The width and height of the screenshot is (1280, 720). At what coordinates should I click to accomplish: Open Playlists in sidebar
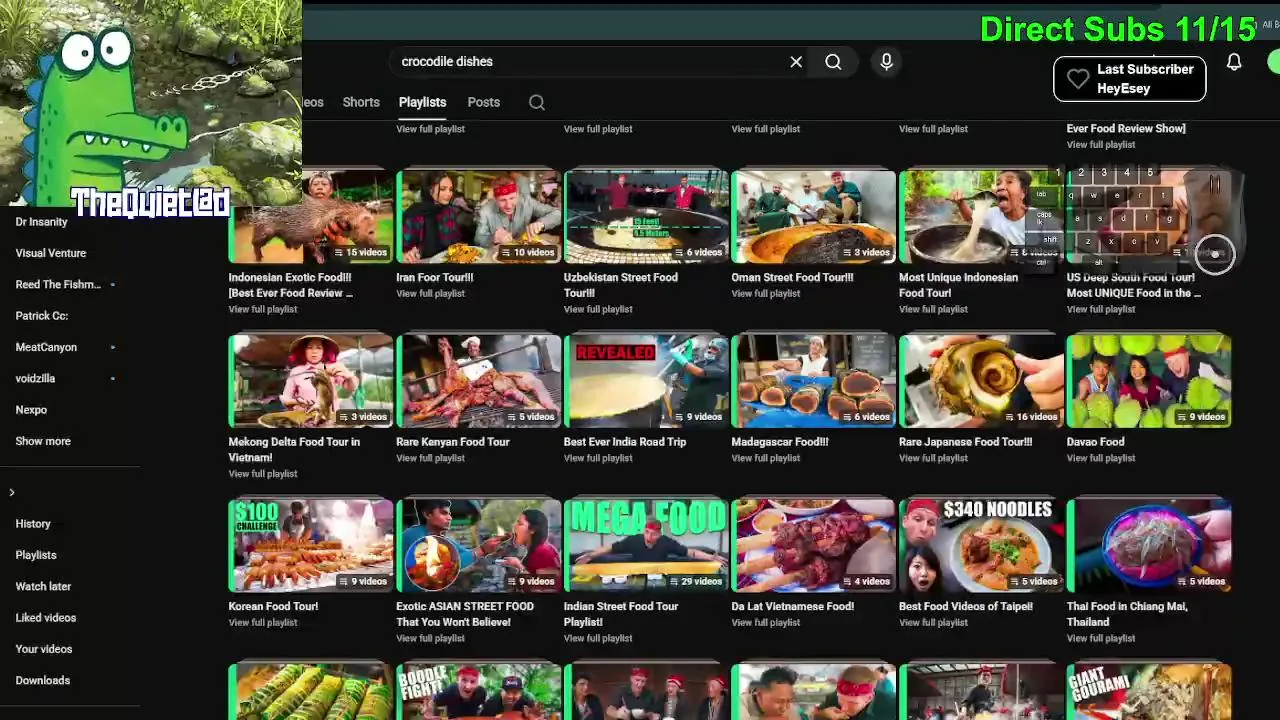[x=36, y=555]
